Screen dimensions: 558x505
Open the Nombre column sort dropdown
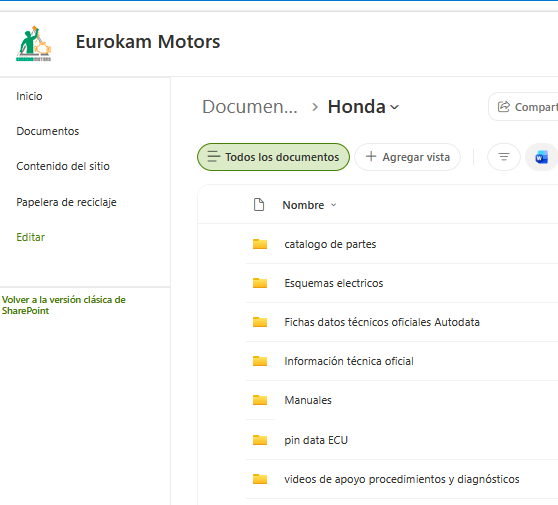point(333,205)
